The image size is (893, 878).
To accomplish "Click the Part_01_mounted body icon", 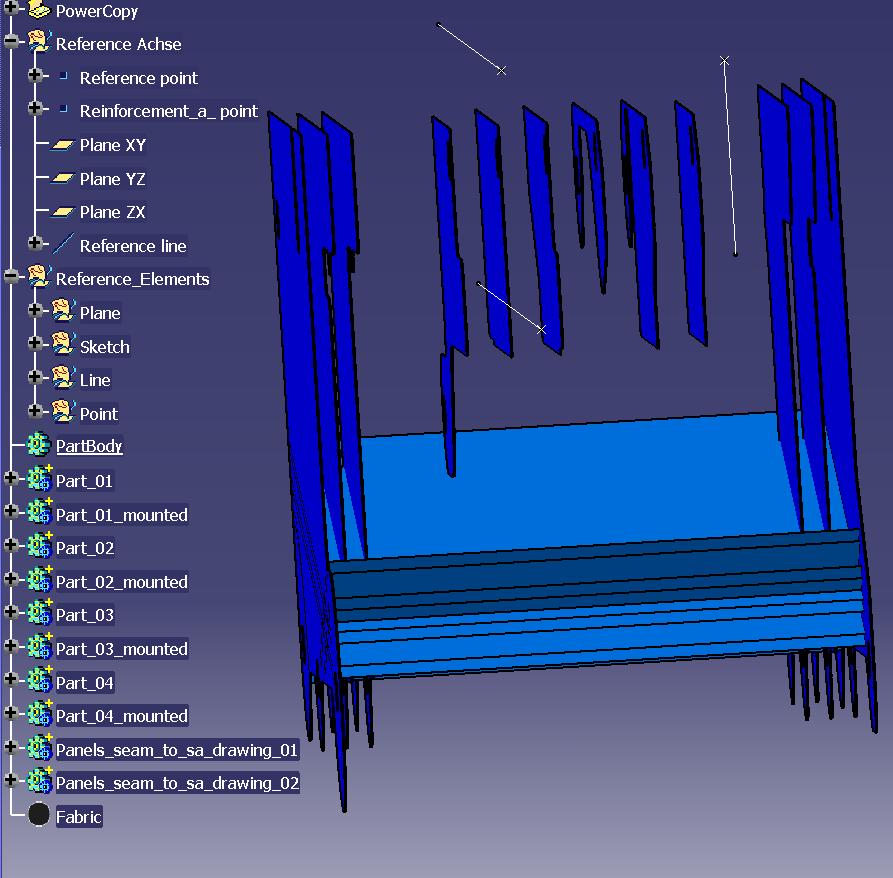I will click(39, 512).
